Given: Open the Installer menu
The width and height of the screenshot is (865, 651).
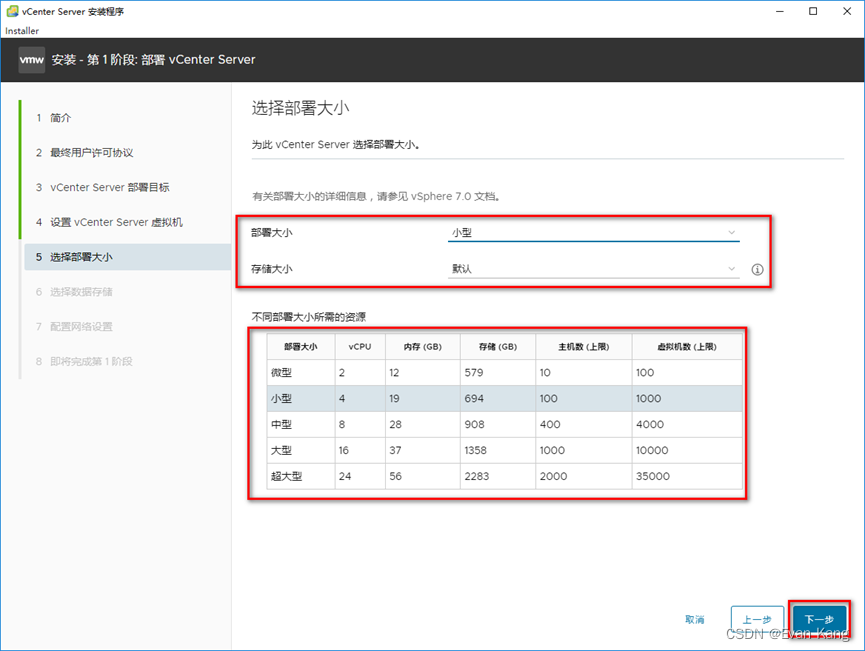Looking at the screenshot, I should (x=22, y=31).
